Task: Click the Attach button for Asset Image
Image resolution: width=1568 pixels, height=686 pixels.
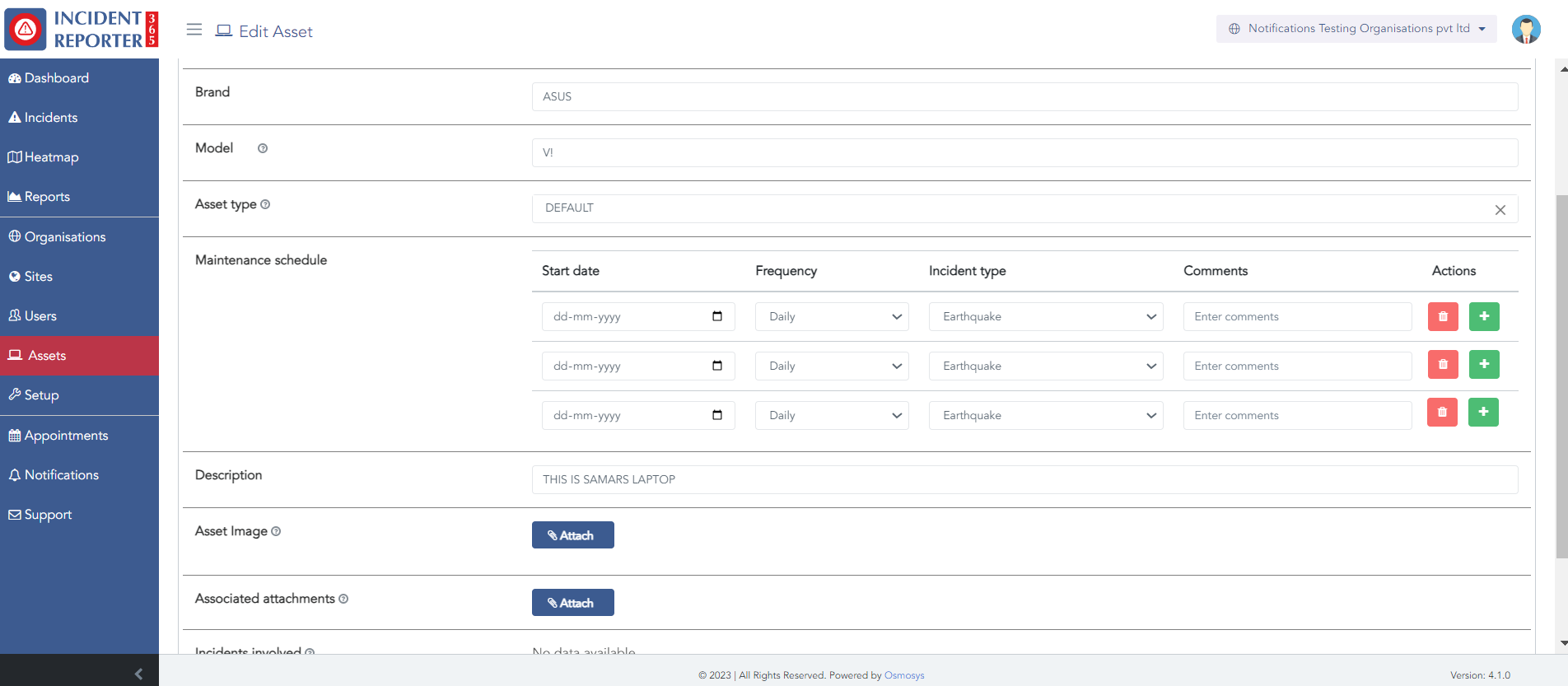Action: pyautogui.click(x=572, y=535)
